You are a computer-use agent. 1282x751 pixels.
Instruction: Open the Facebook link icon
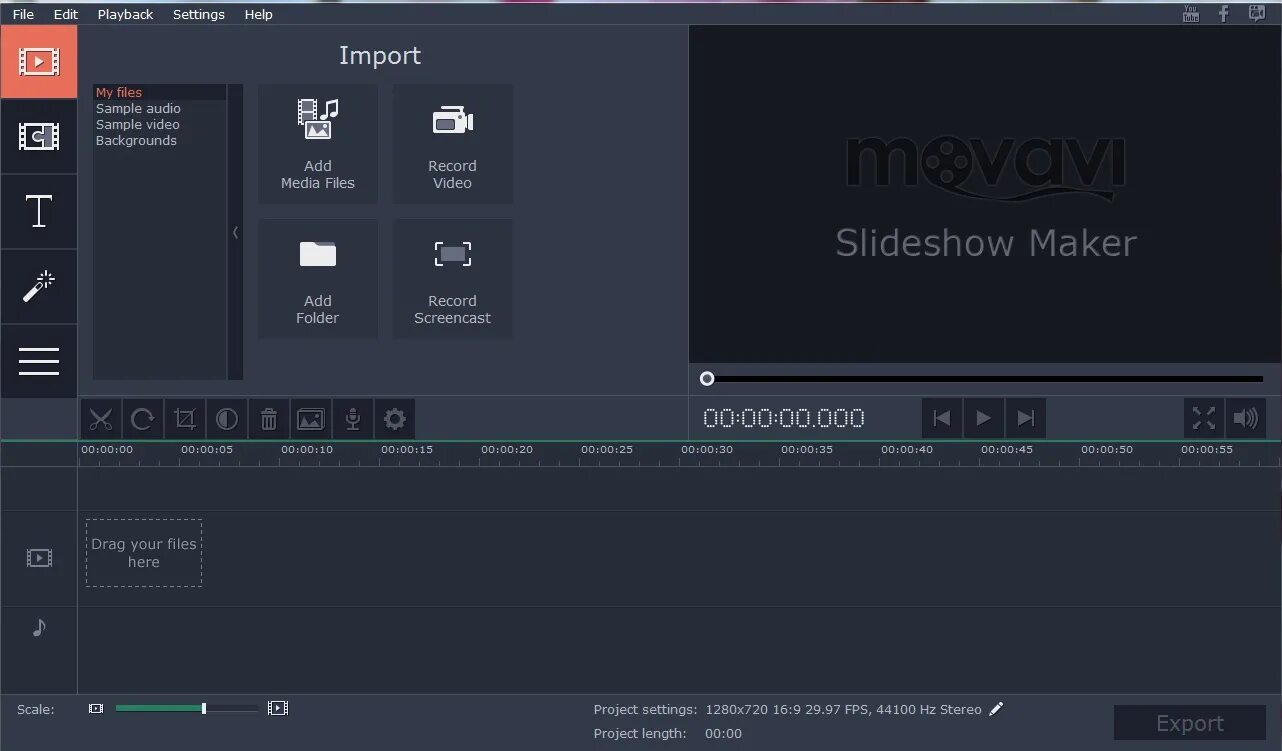tap(1223, 13)
